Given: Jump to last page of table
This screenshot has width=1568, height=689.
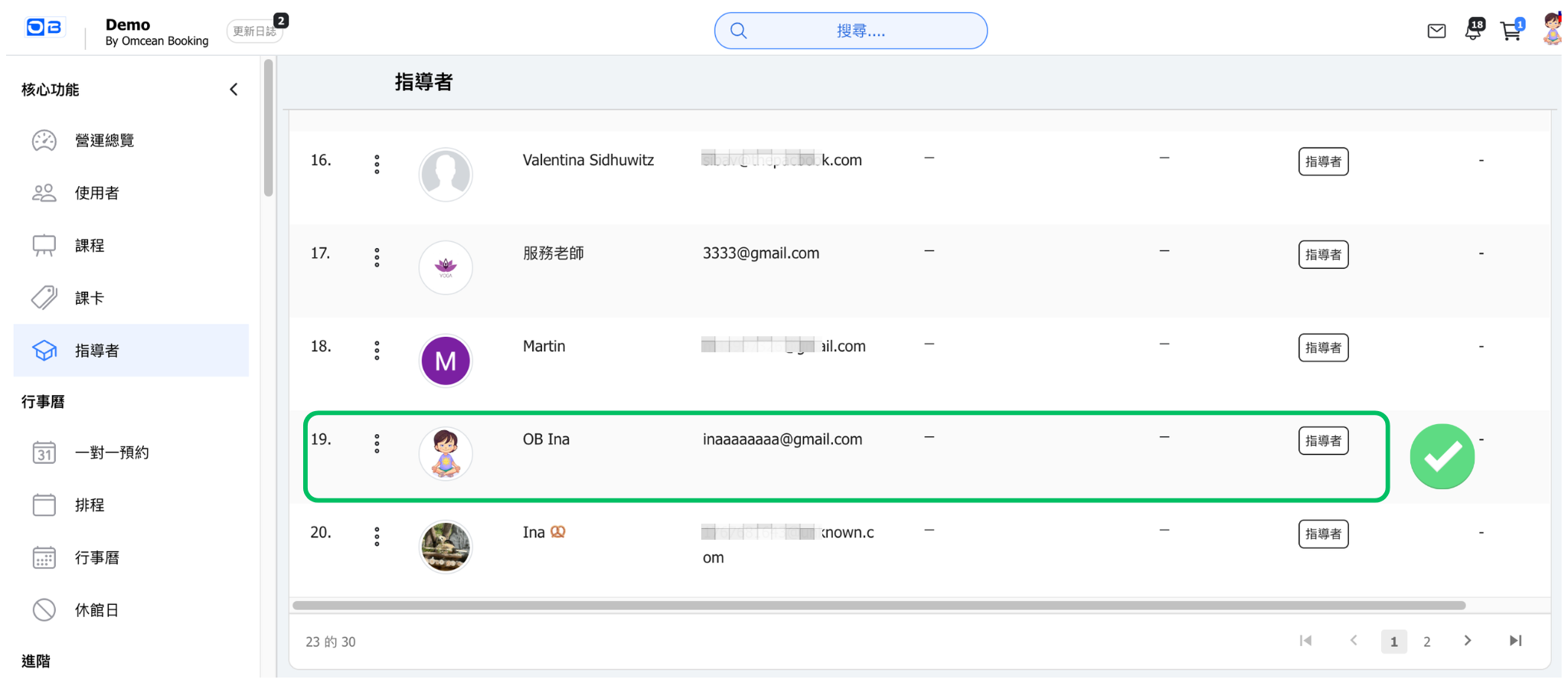Looking at the screenshot, I should tap(1515, 641).
